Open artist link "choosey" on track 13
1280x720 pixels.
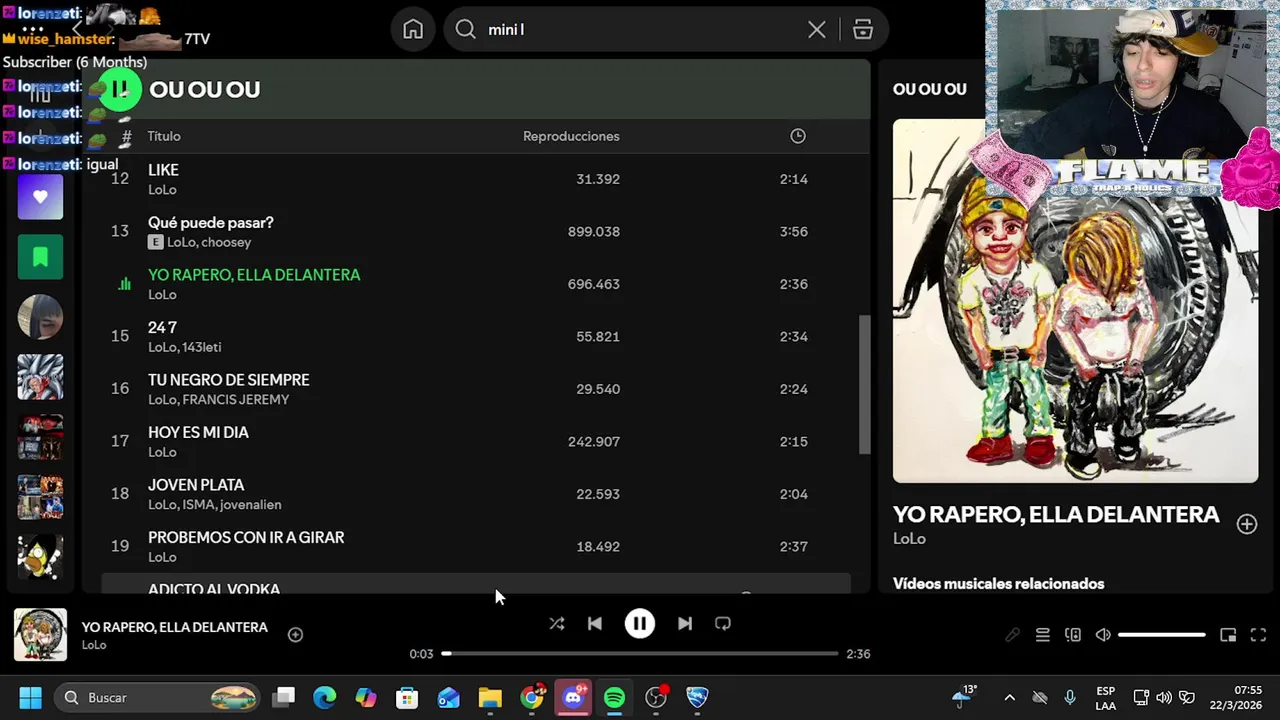(x=226, y=242)
